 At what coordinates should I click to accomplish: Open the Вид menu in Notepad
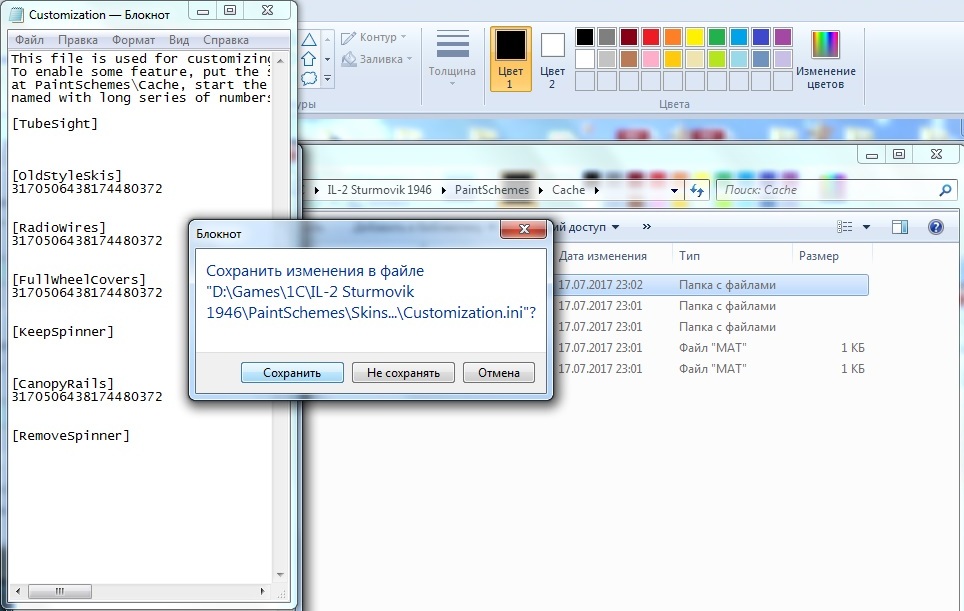[x=179, y=40]
